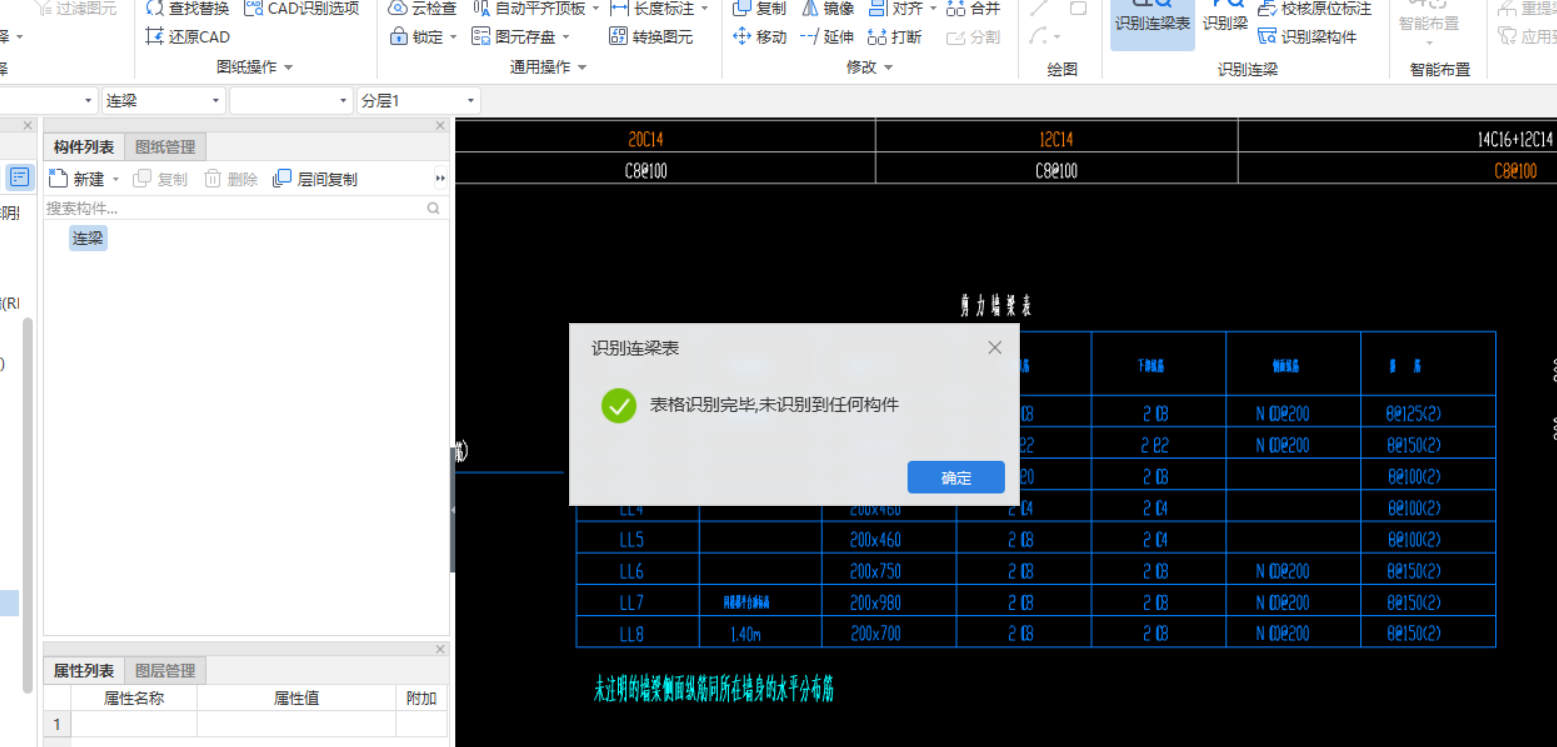
Task: Expand the 修改 group dropdown
Action: coord(888,67)
